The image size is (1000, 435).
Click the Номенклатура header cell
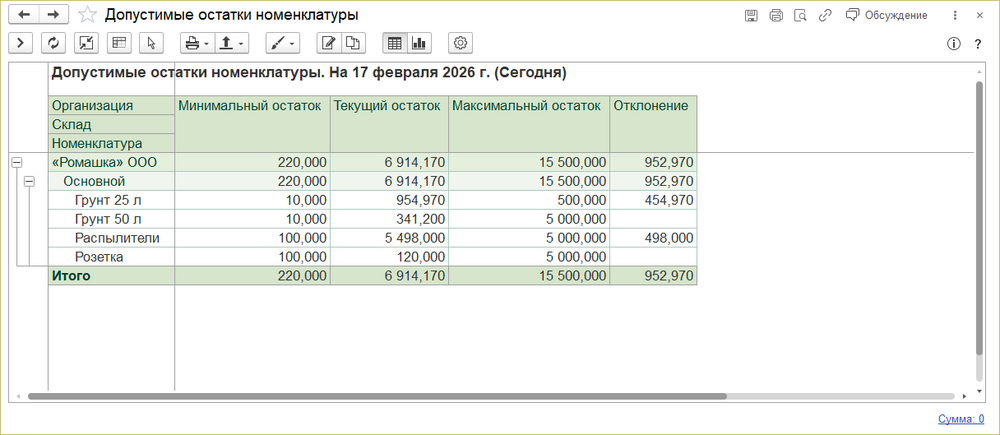[x=112, y=143]
